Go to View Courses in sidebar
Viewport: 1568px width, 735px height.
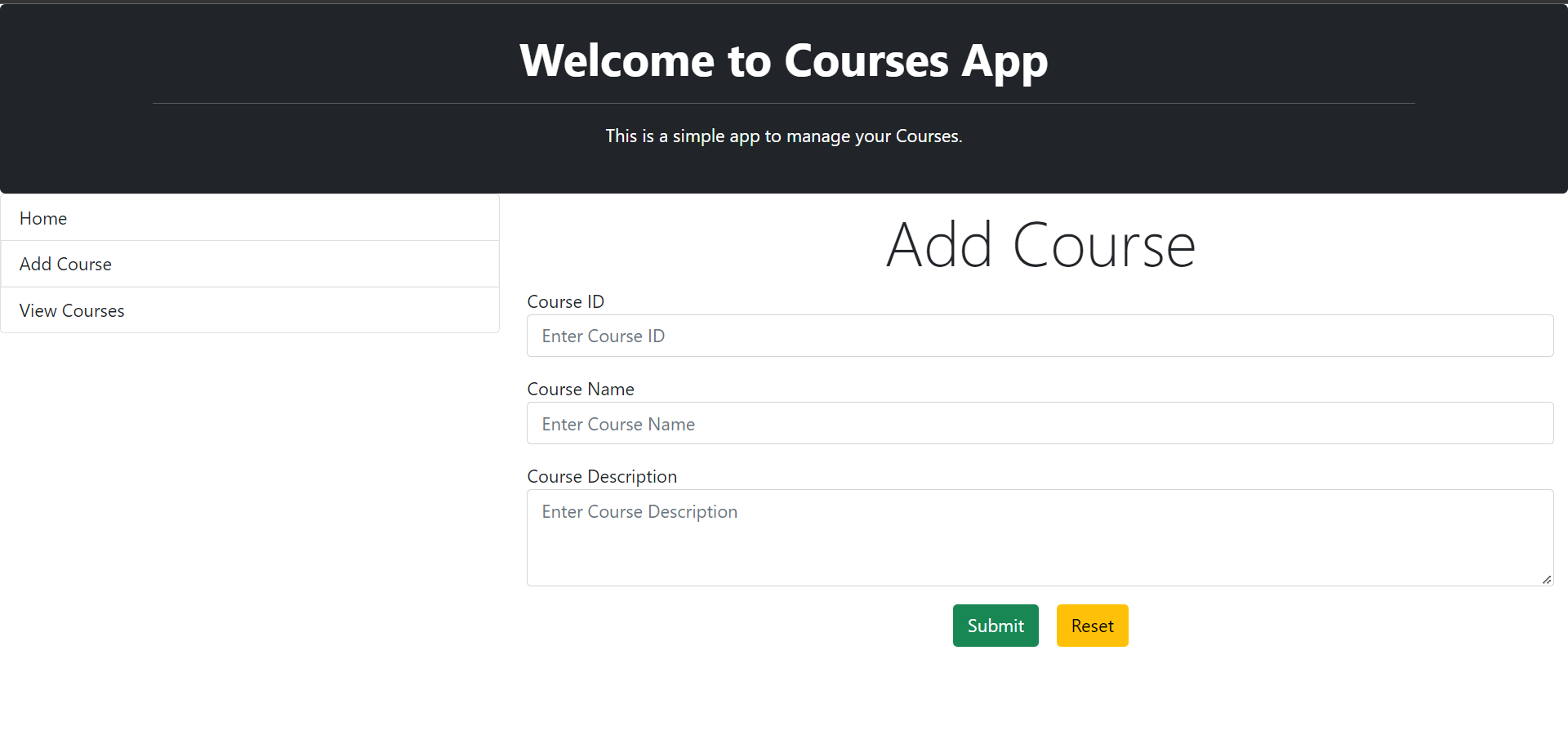(250, 310)
